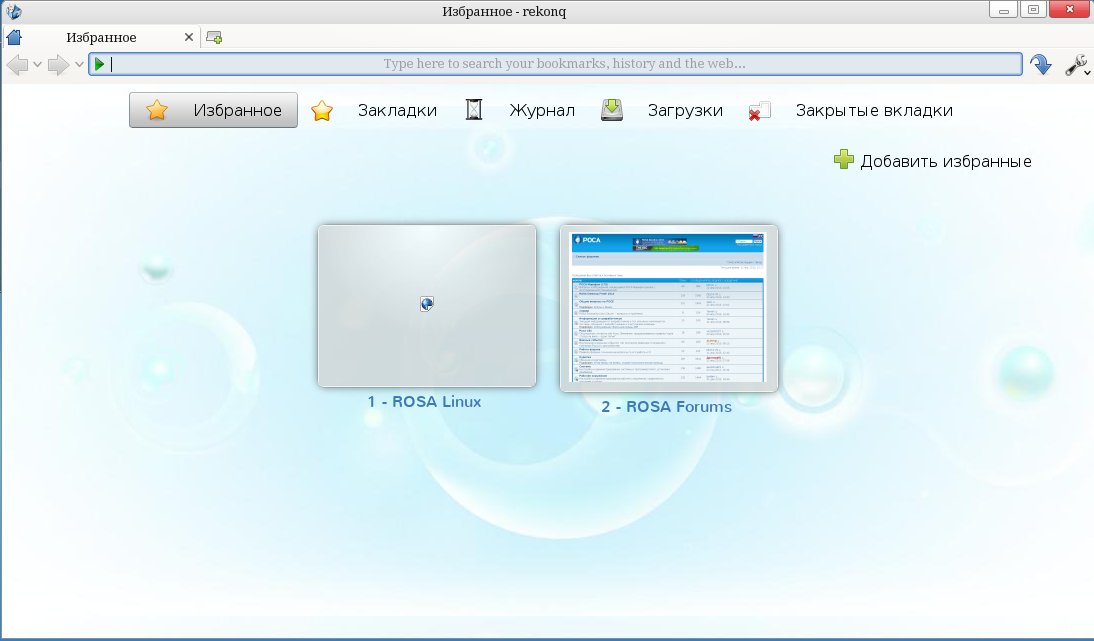This screenshot has height=641, width=1094.
Task: Open the ROSA Forums thumbnail
Action: 668,307
